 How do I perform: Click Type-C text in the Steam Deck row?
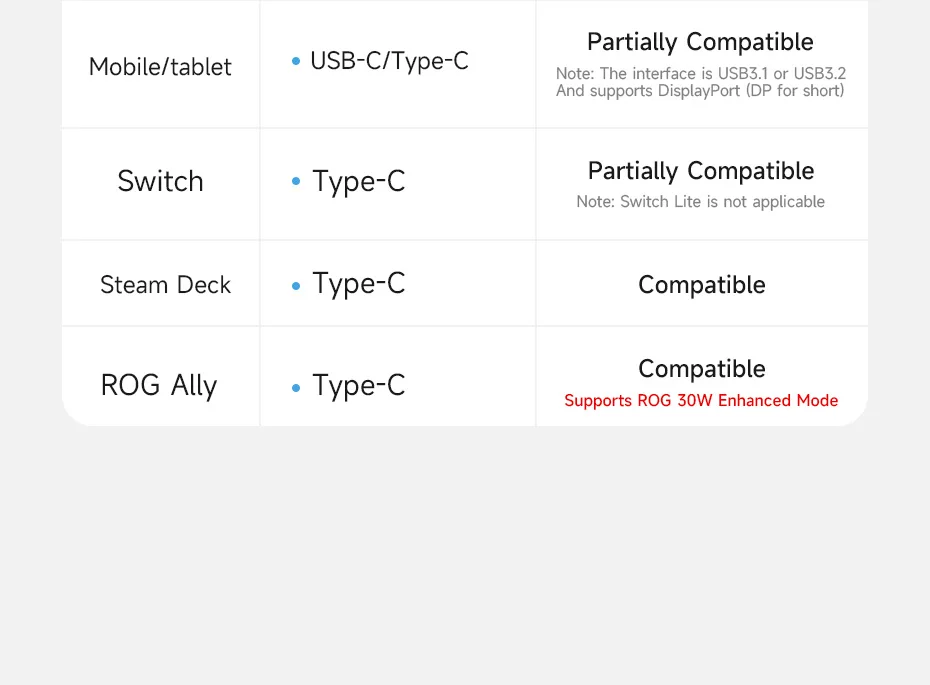(x=359, y=284)
